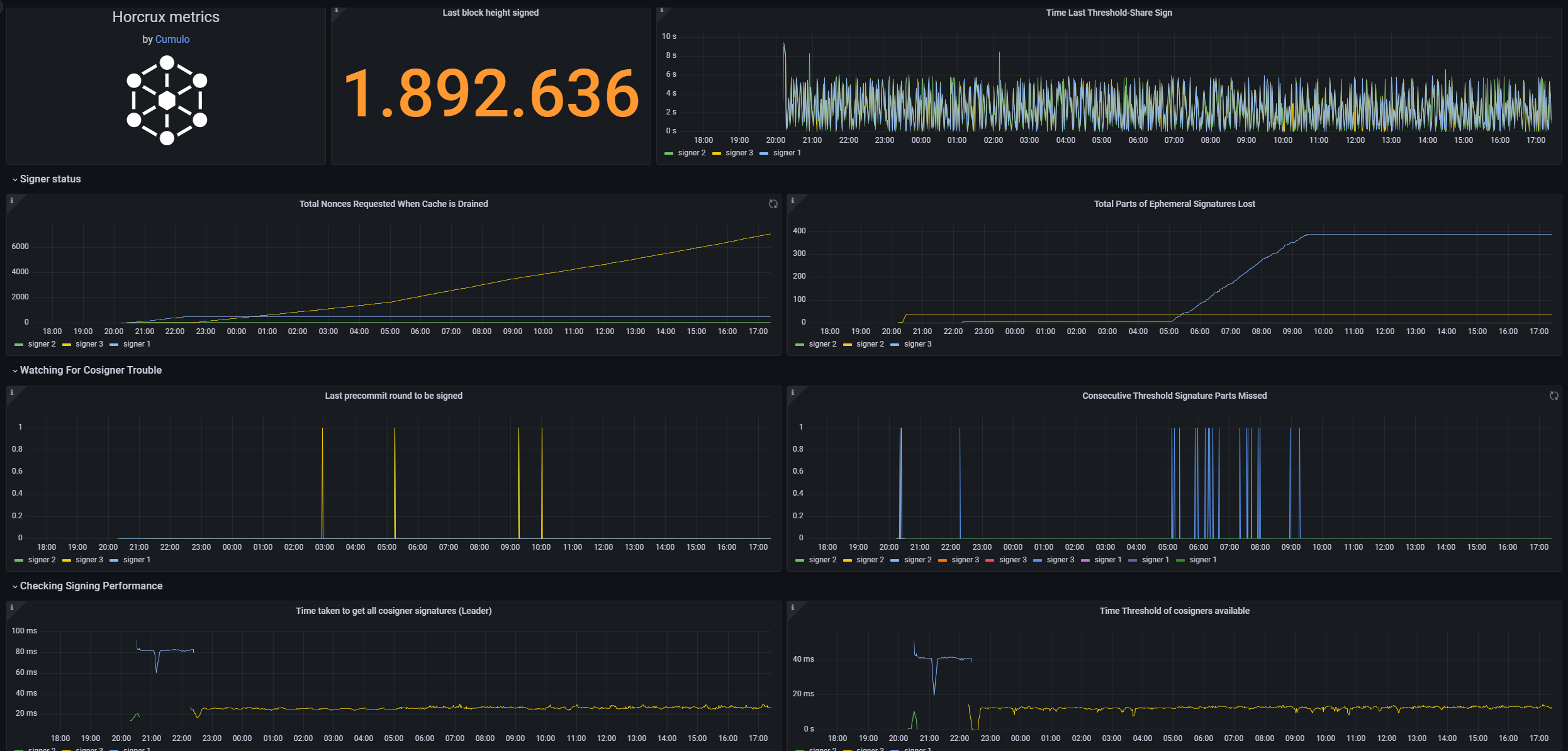Click yellow signer 3 swatch in Last precommit legend
The height and width of the screenshot is (751, 1568).
pyautogui.click(x=67, y=560)
